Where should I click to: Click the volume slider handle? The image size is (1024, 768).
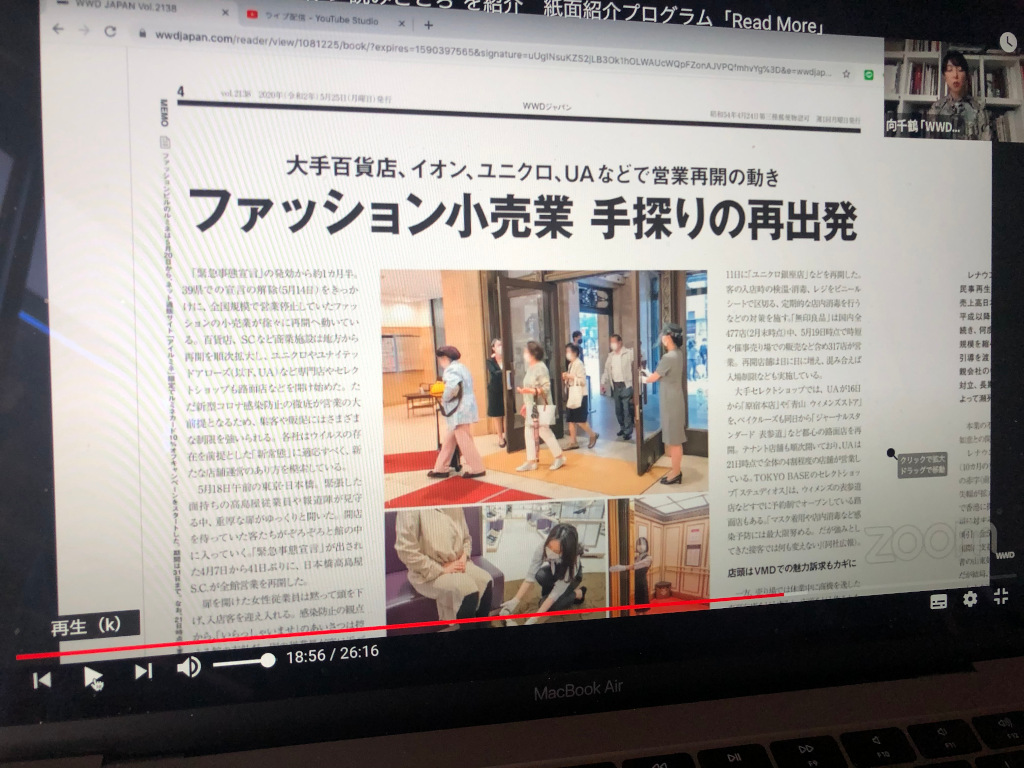(267, 661)
